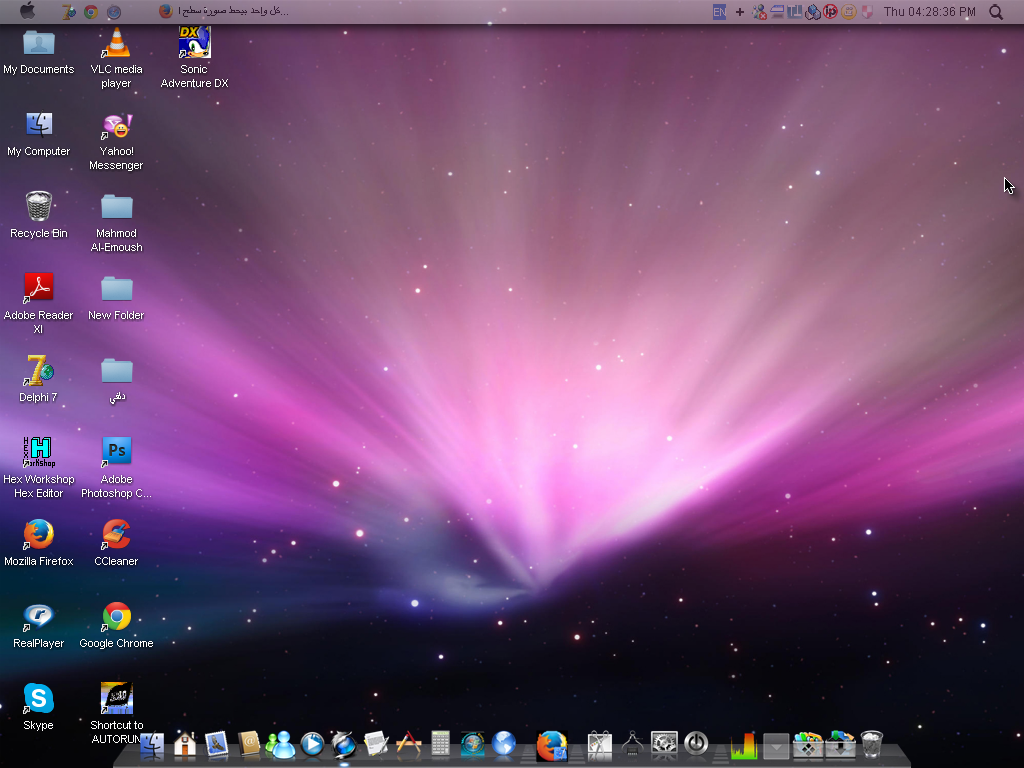Click the Firefox icon in the dock
The image size is (1024, 768).
[551, 745]
